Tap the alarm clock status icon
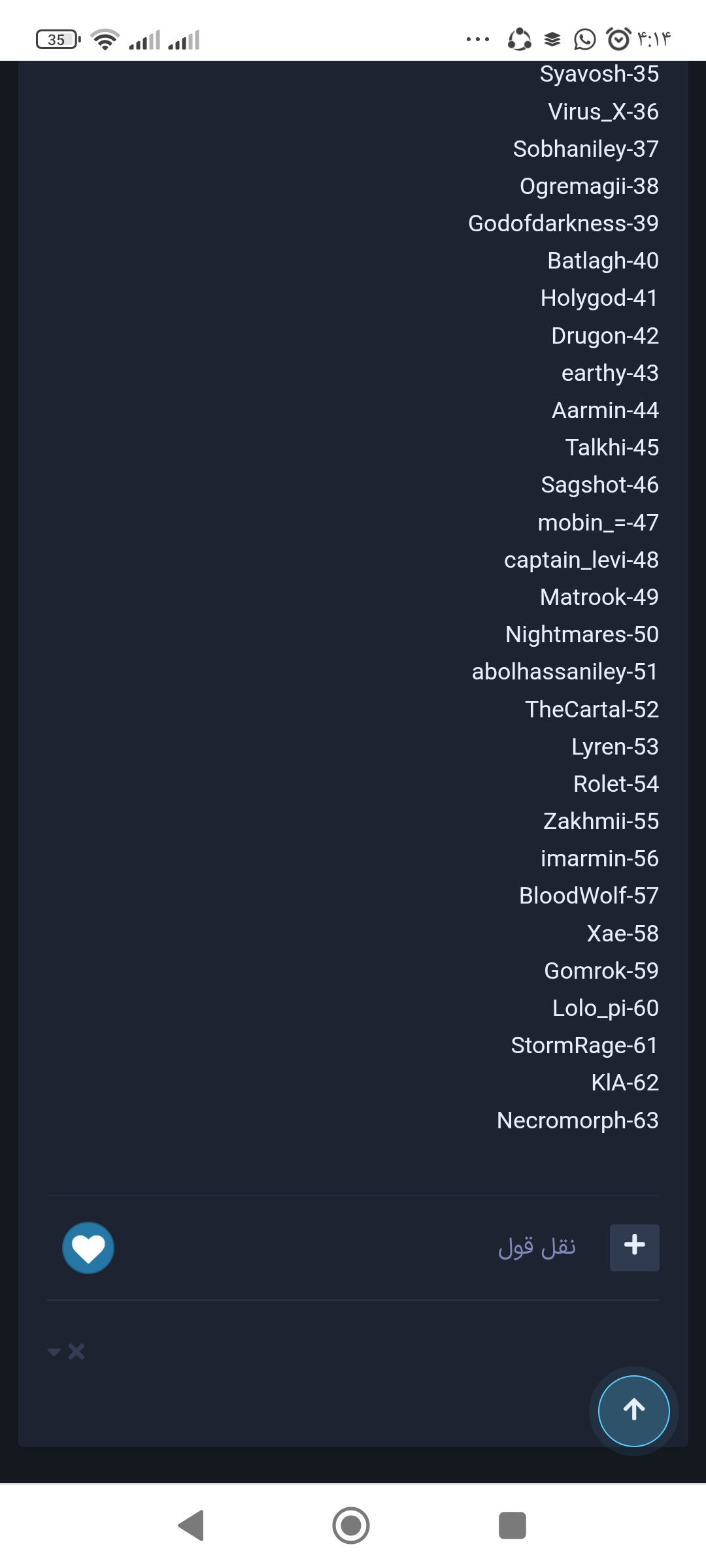 click(x=618, y=39)
